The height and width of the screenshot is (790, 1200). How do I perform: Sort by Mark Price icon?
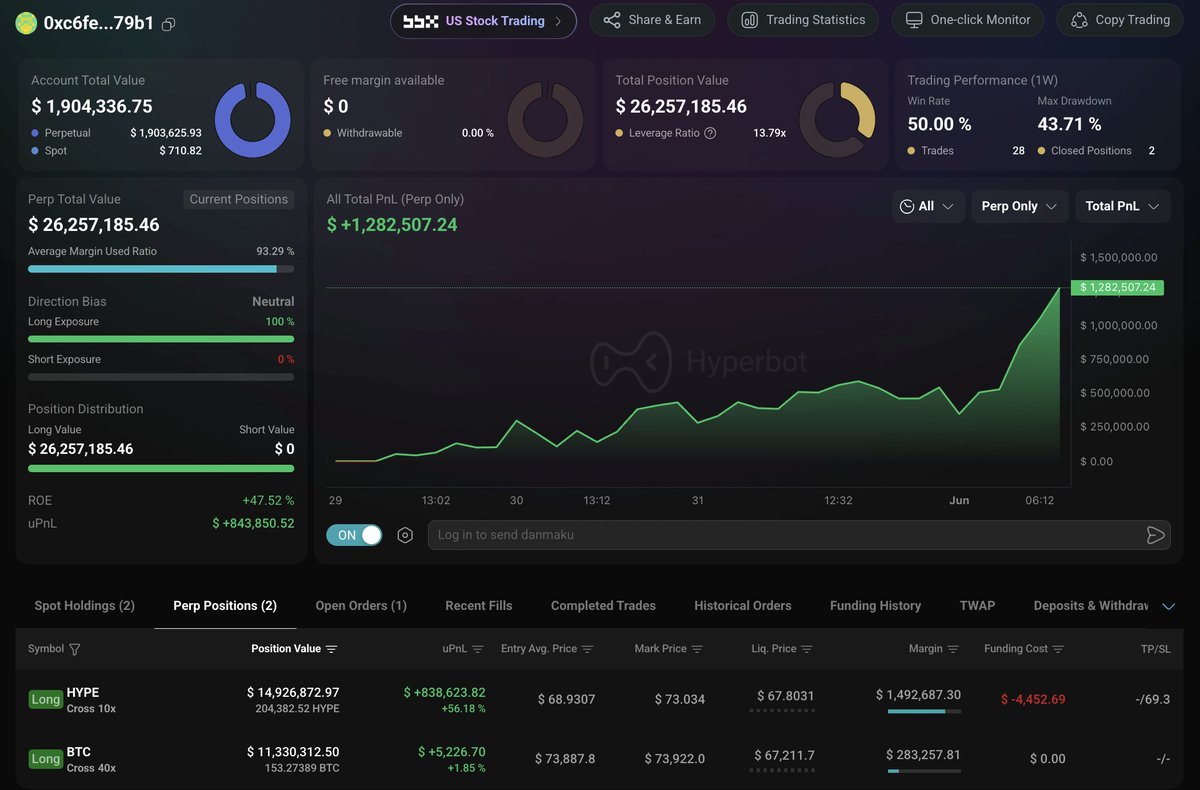698,649
